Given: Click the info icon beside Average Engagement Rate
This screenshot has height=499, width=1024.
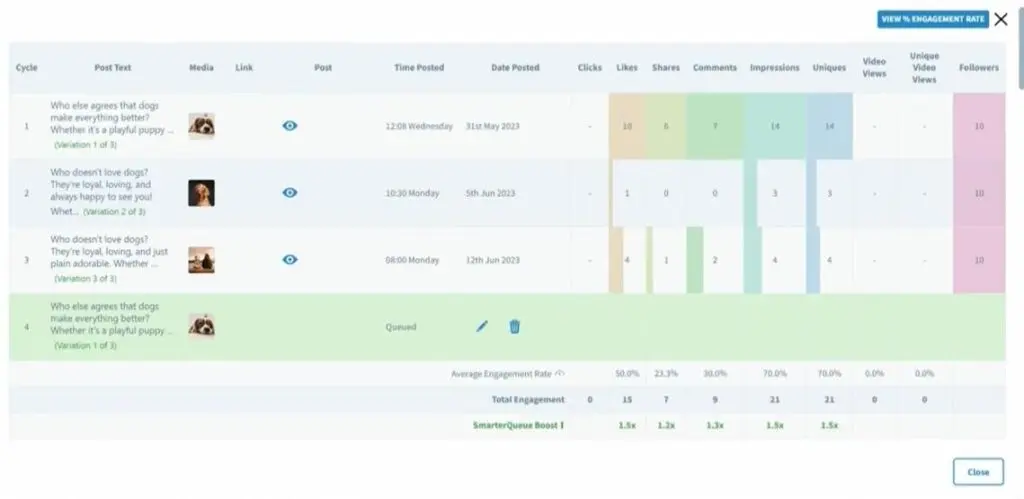Looking at the screenshot, I should 560,373.
